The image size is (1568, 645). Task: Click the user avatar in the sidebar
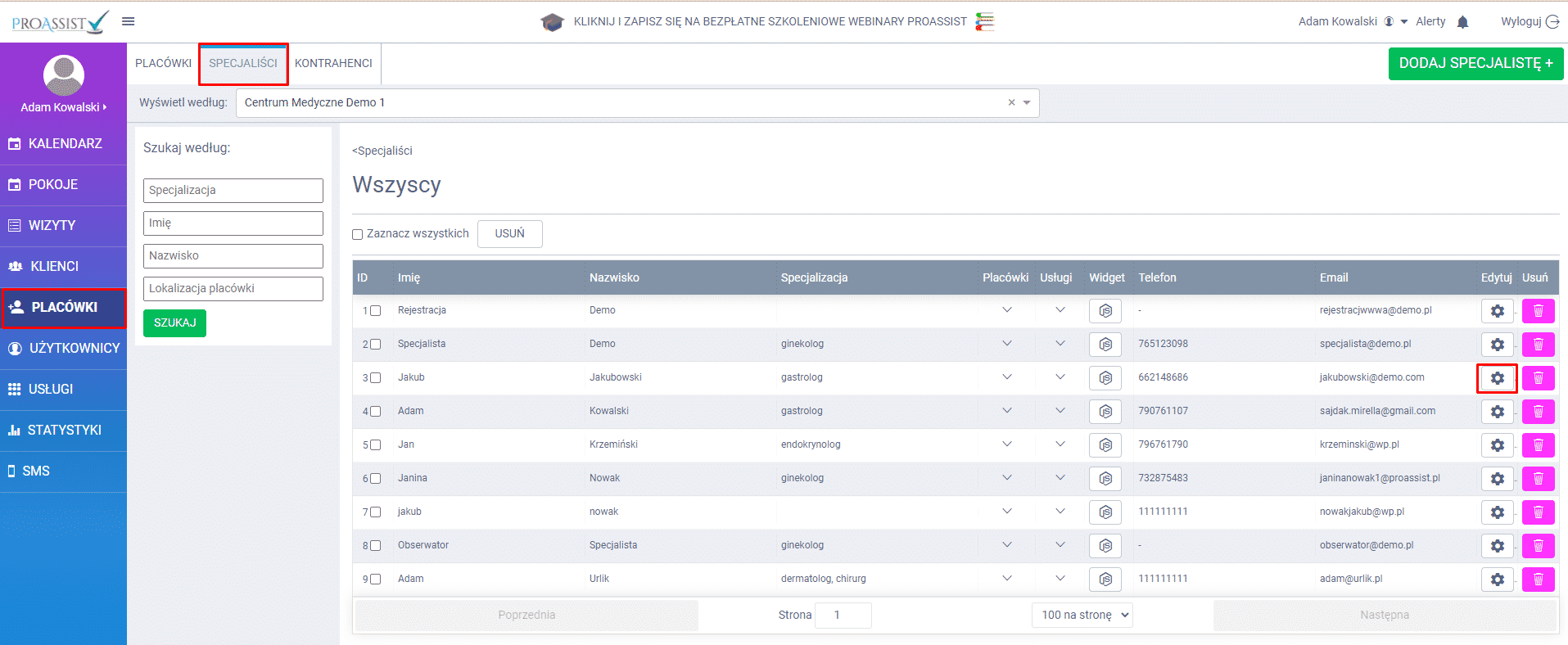click(64, 75)
